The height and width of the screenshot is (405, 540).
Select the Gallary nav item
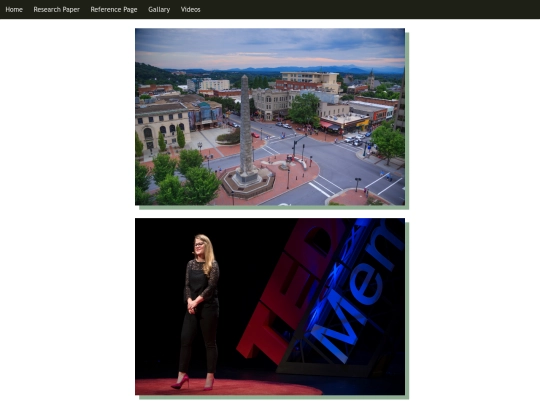(x=159, y=10)
